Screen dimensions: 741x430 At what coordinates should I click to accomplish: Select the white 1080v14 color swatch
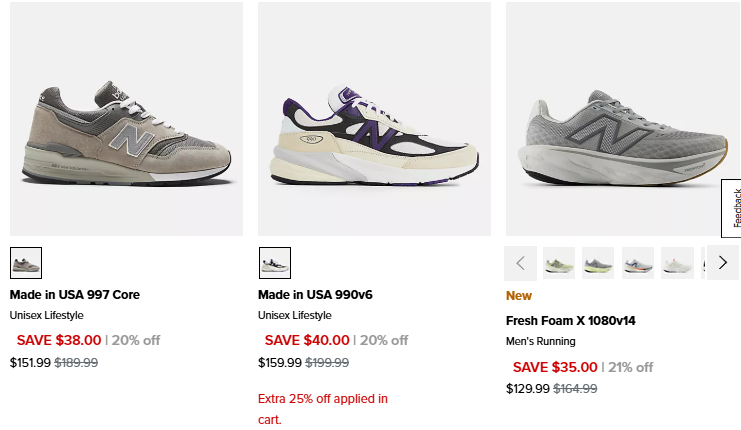[x=677, y=263]
